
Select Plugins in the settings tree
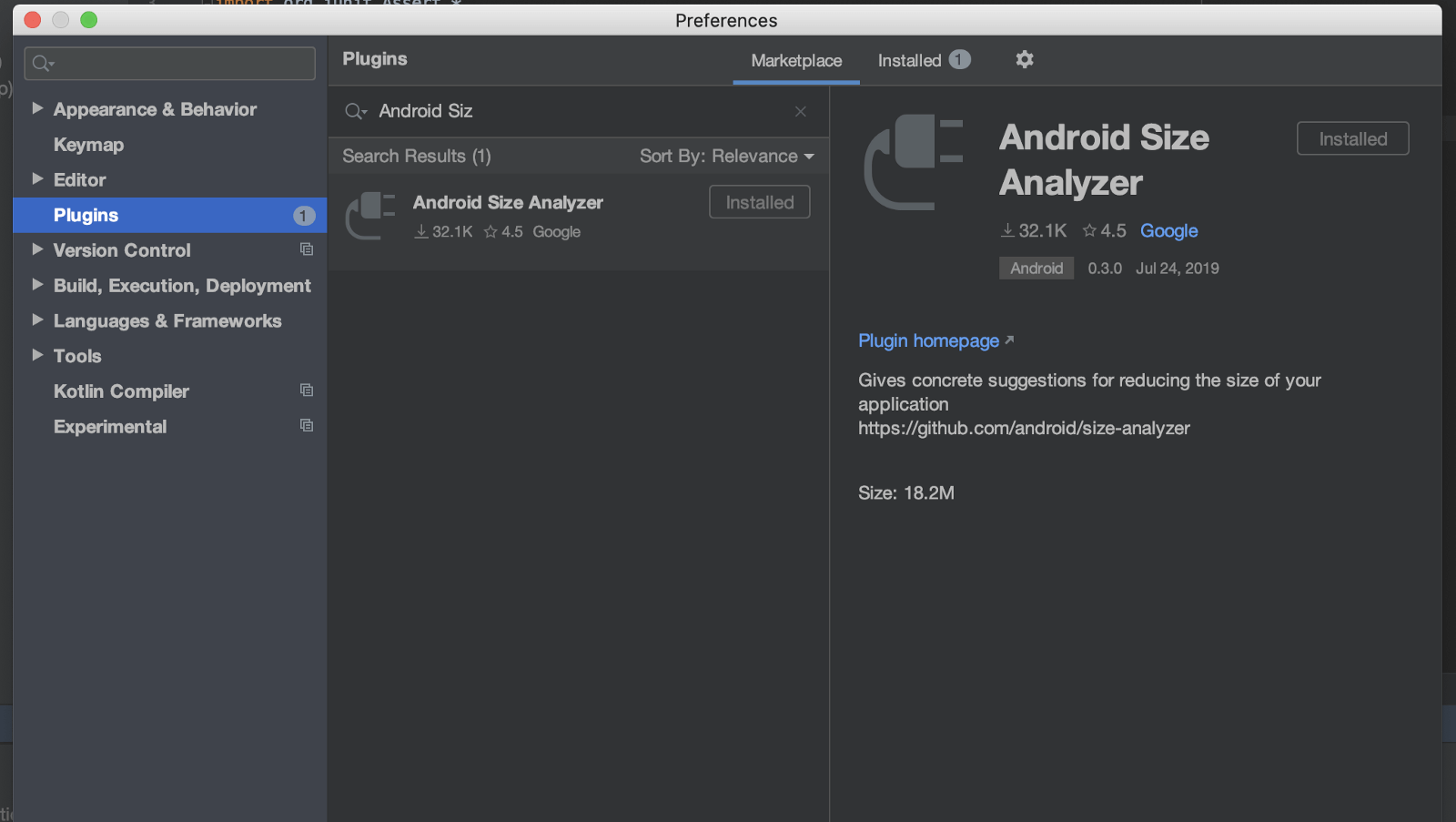pos(170,215)
